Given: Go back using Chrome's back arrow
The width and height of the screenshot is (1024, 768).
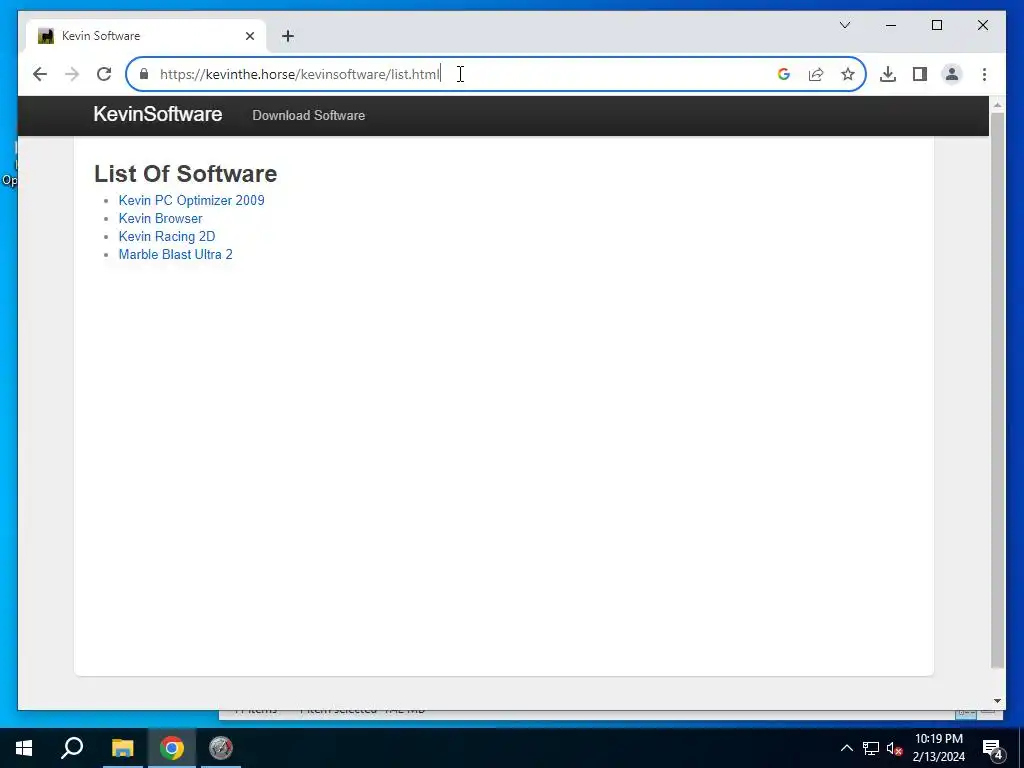Looking at the screenshot, I should click(x=40, y=74).
